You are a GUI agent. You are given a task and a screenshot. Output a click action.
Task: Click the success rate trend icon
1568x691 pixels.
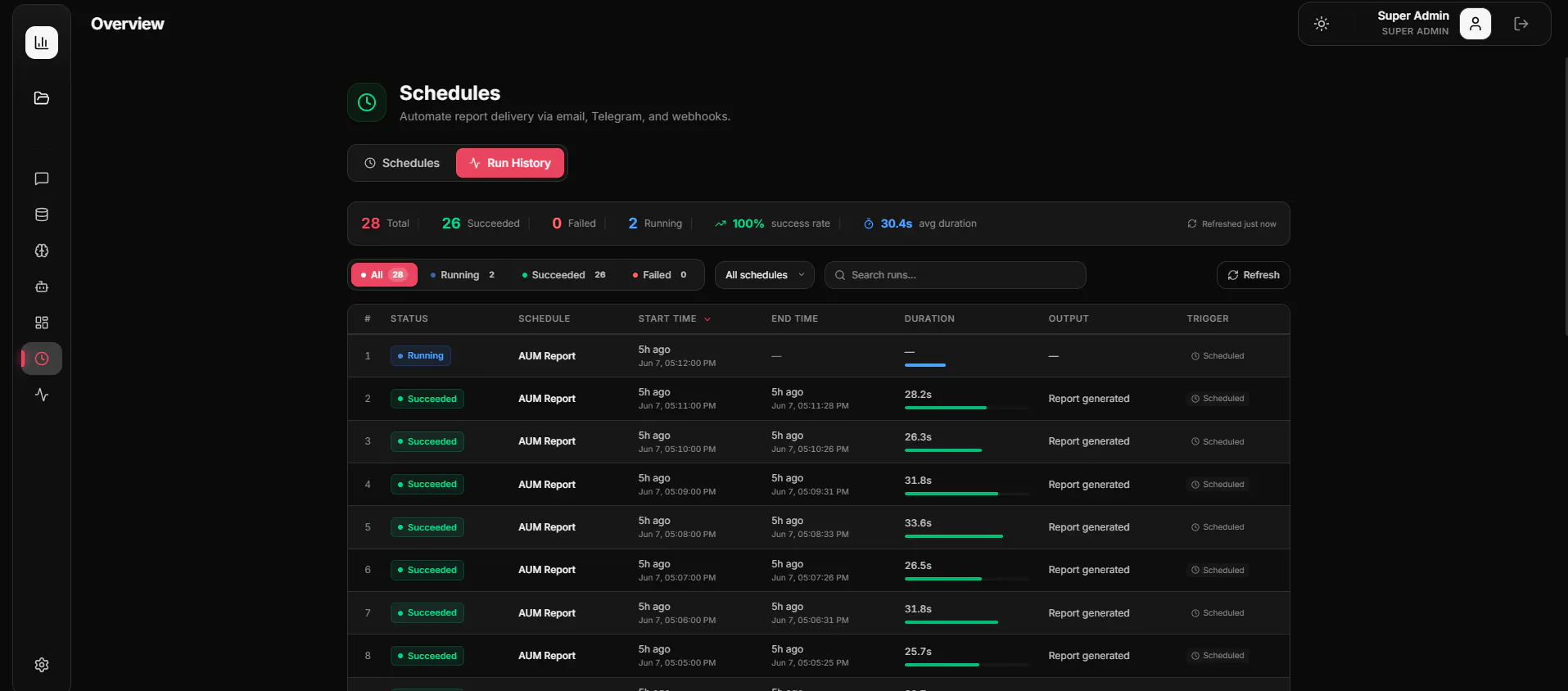[x=721, y=224]
